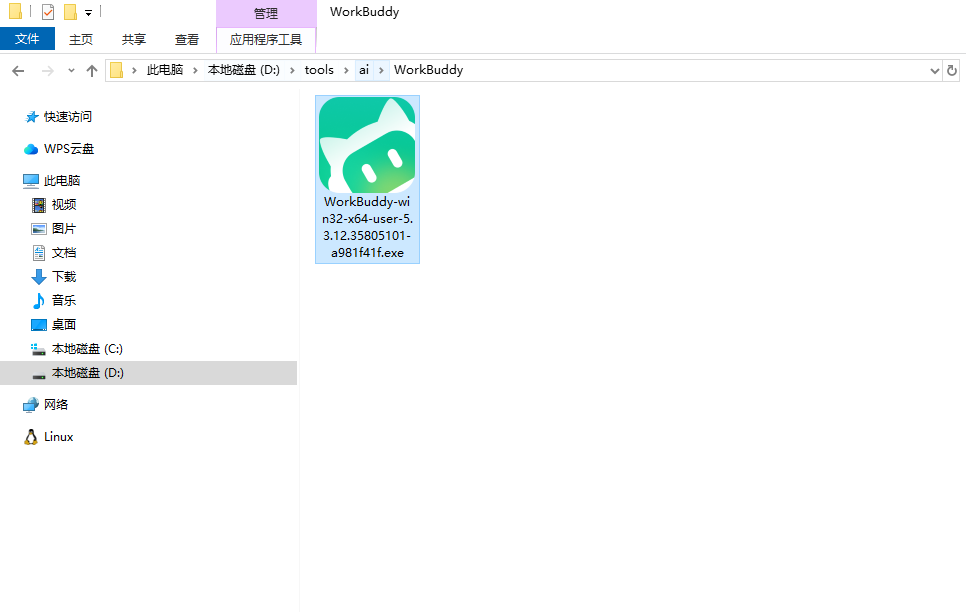This screenshot has height=612, width=966.
Task: Open WPS云盘 in the navigation pane
Action: click(69, 149)
